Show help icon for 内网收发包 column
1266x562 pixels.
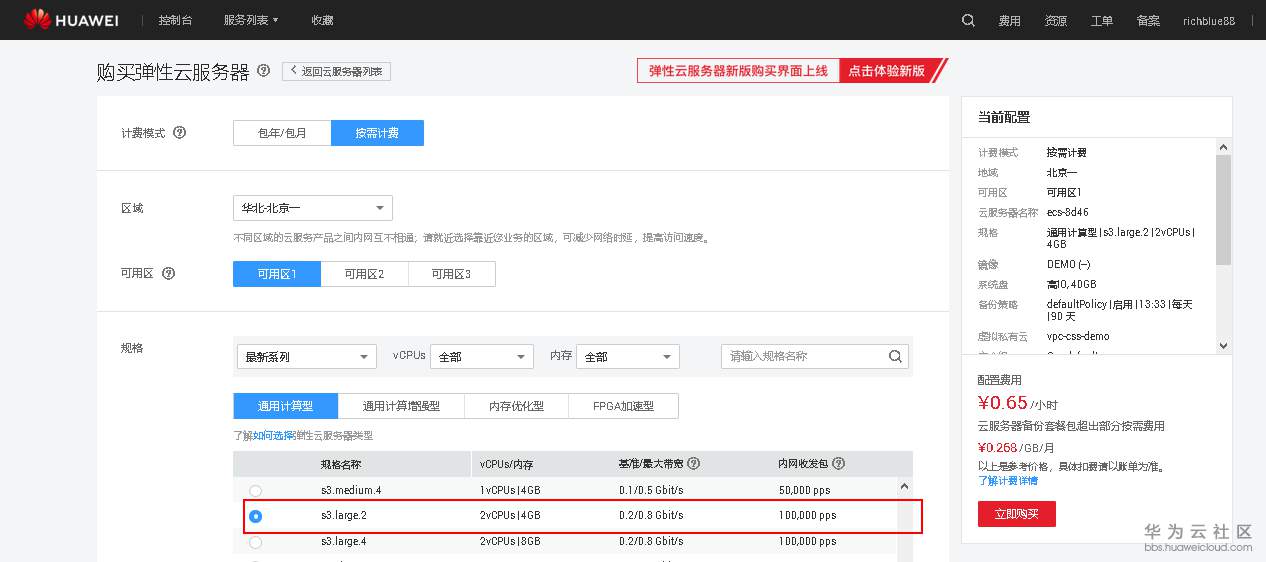[x=839, y=464]
